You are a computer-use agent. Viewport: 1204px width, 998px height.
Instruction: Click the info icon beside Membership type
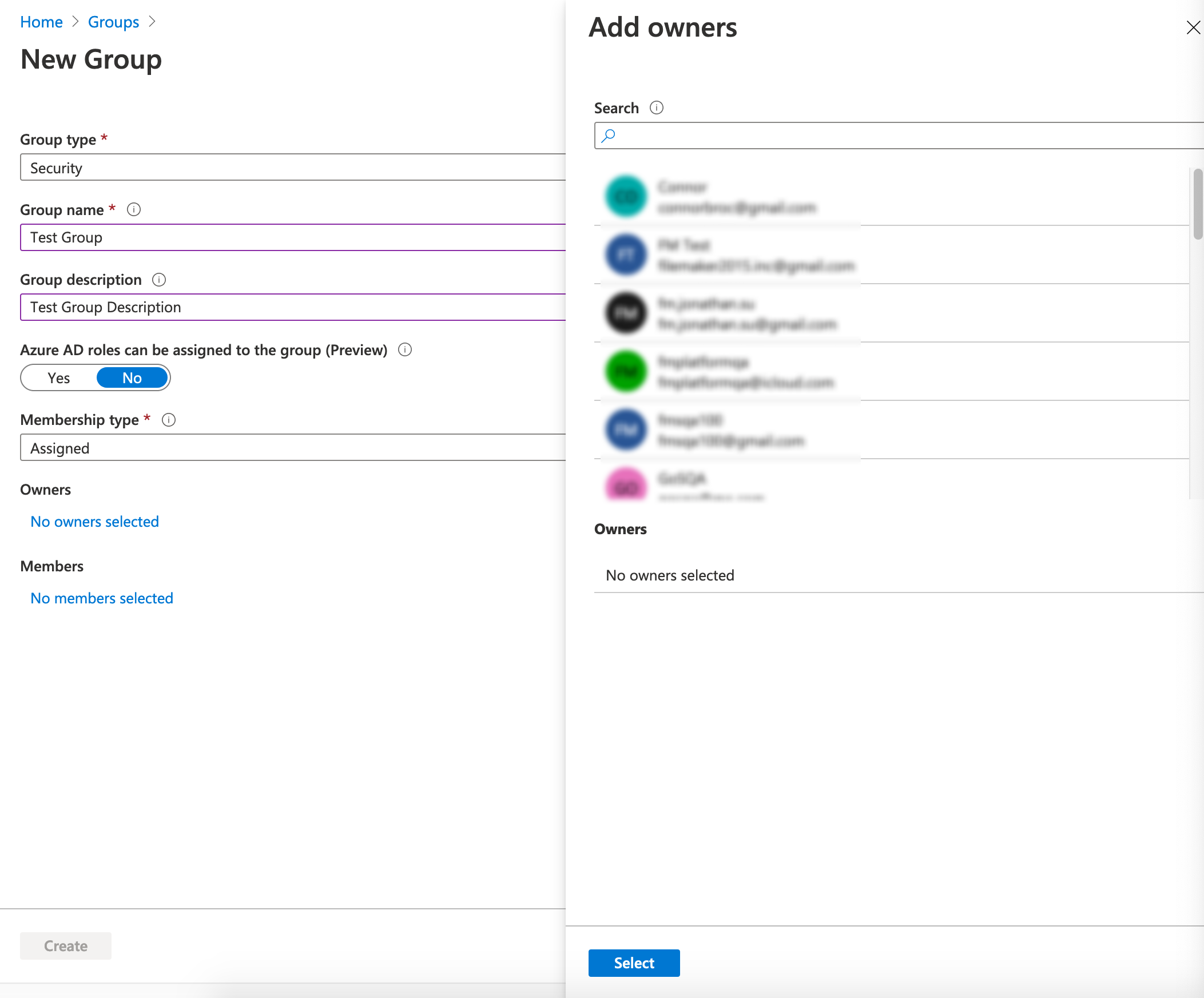pyautogui.click(x=169, y=420)
